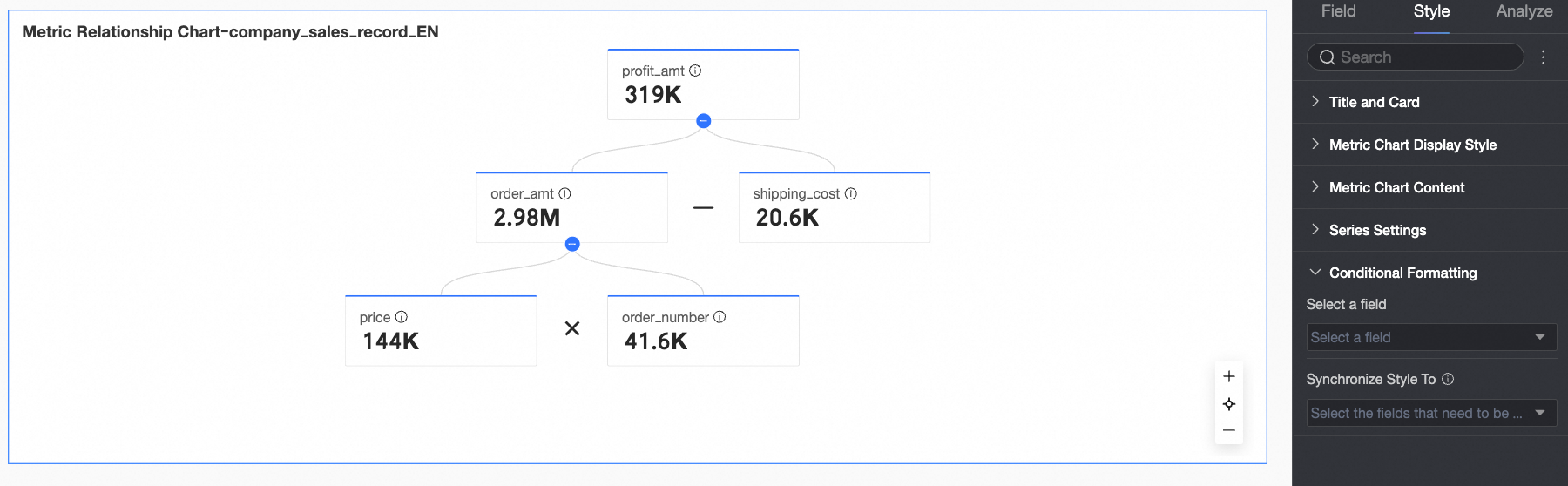Click info icon beside order_amt
This screenshot has width=1568, height=486.
[564, 193]
